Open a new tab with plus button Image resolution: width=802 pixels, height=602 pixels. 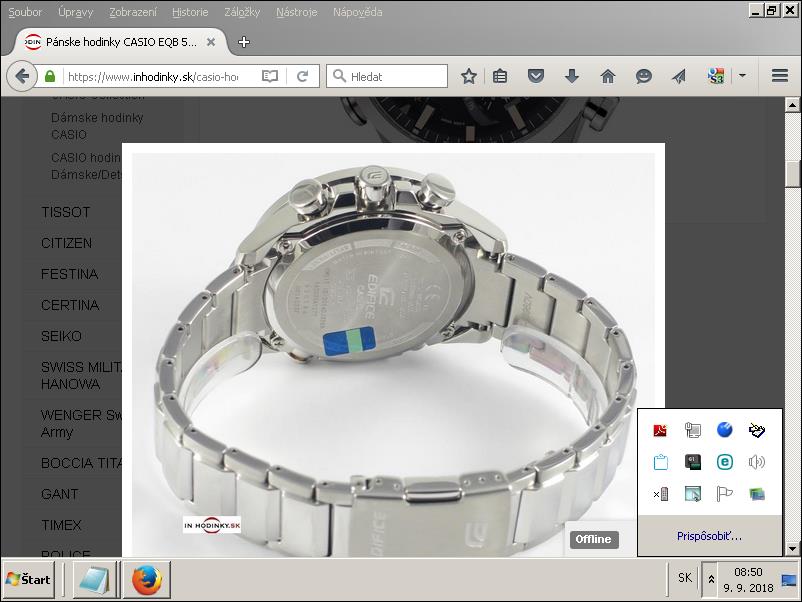pyautogui.click(x=244, y=42)
